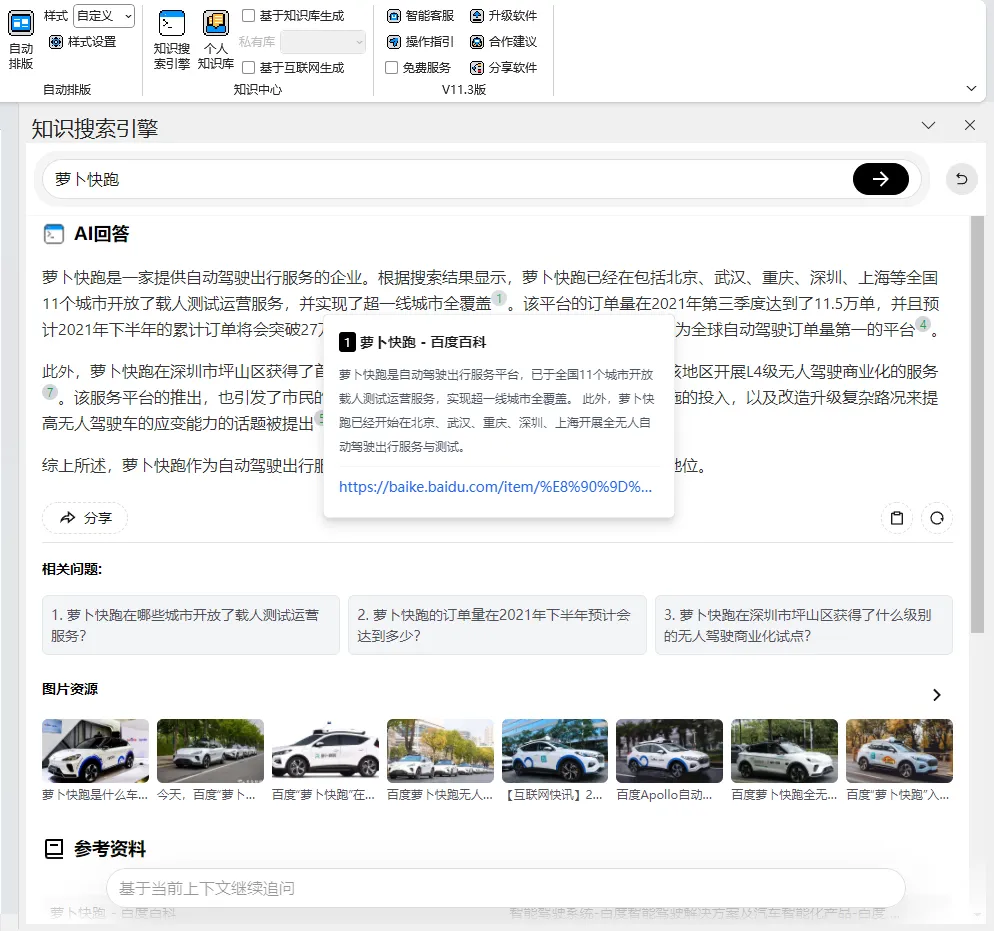Open the 私有库 dropdown
994x931 pixels.
(323, 42)
